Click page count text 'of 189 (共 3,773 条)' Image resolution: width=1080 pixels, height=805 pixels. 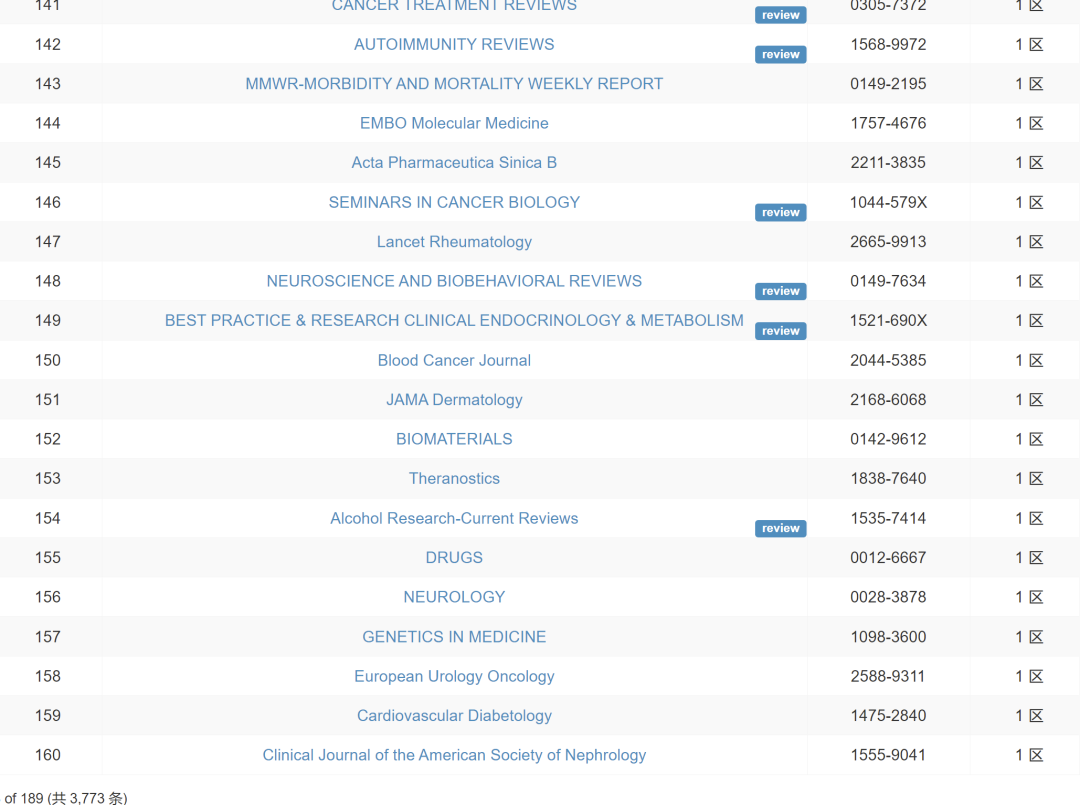65,798
